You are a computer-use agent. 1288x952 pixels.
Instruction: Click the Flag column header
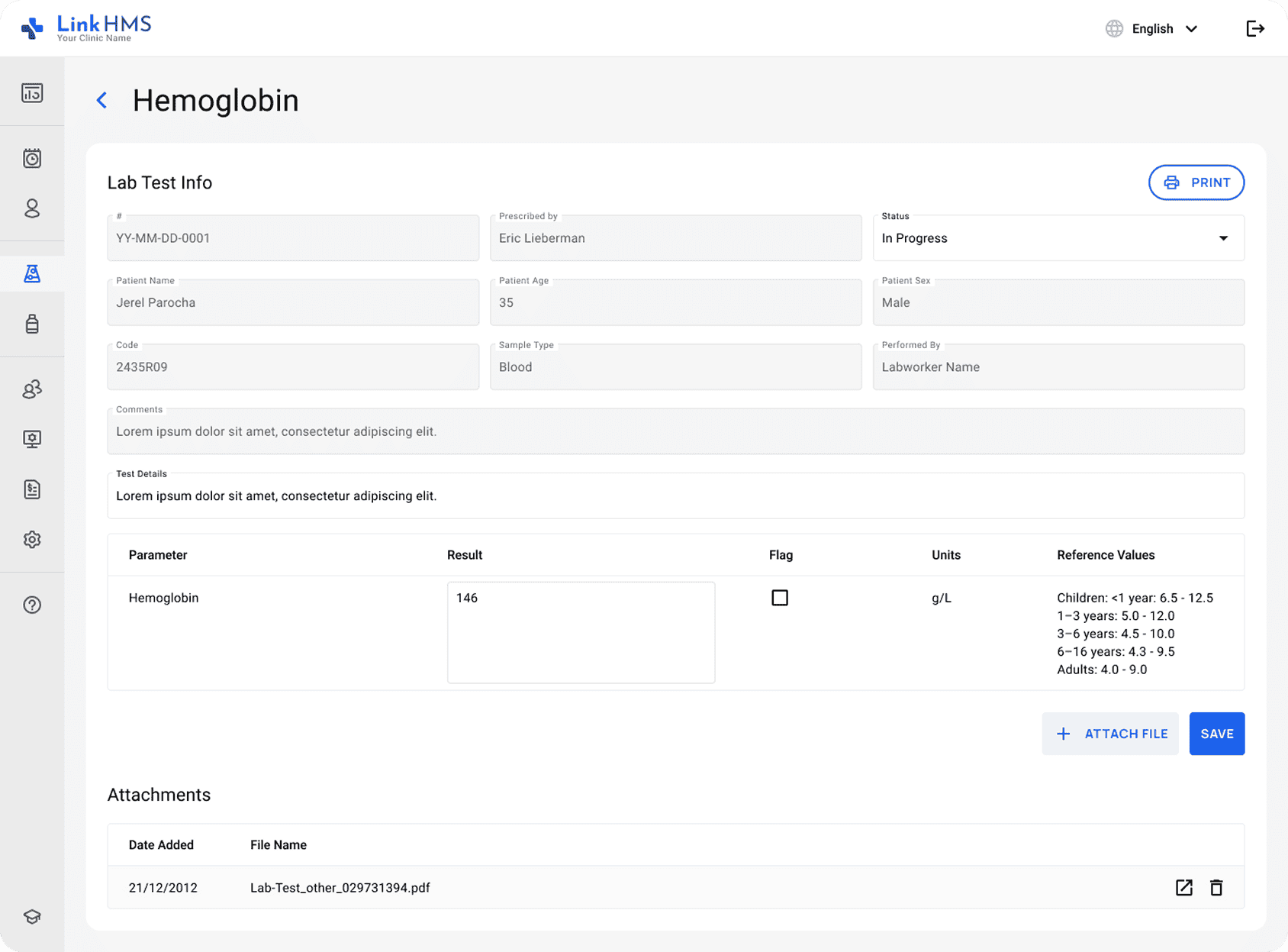pyautogui.click(x=781, y=555)
